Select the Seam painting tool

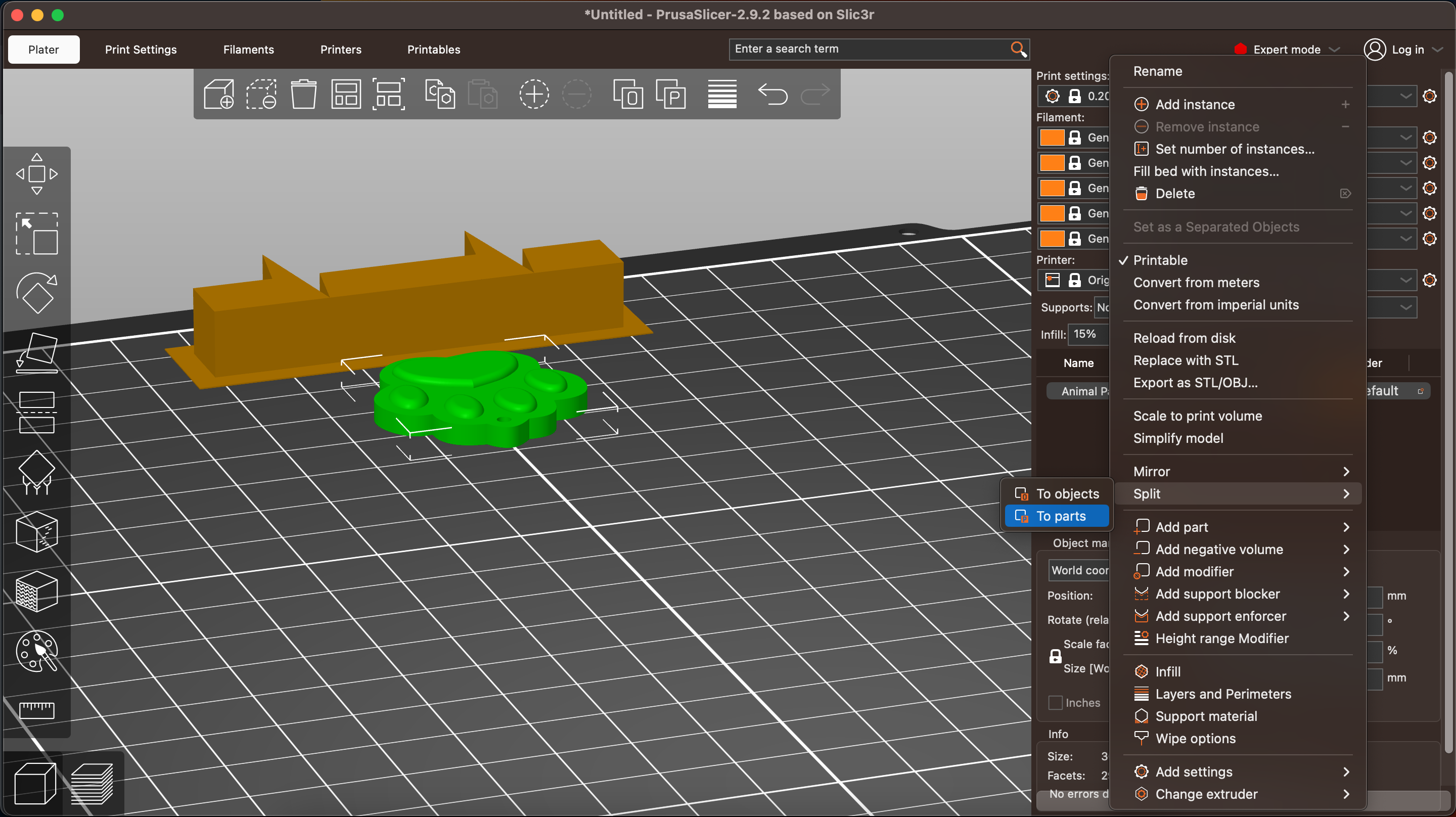(37, 531)
